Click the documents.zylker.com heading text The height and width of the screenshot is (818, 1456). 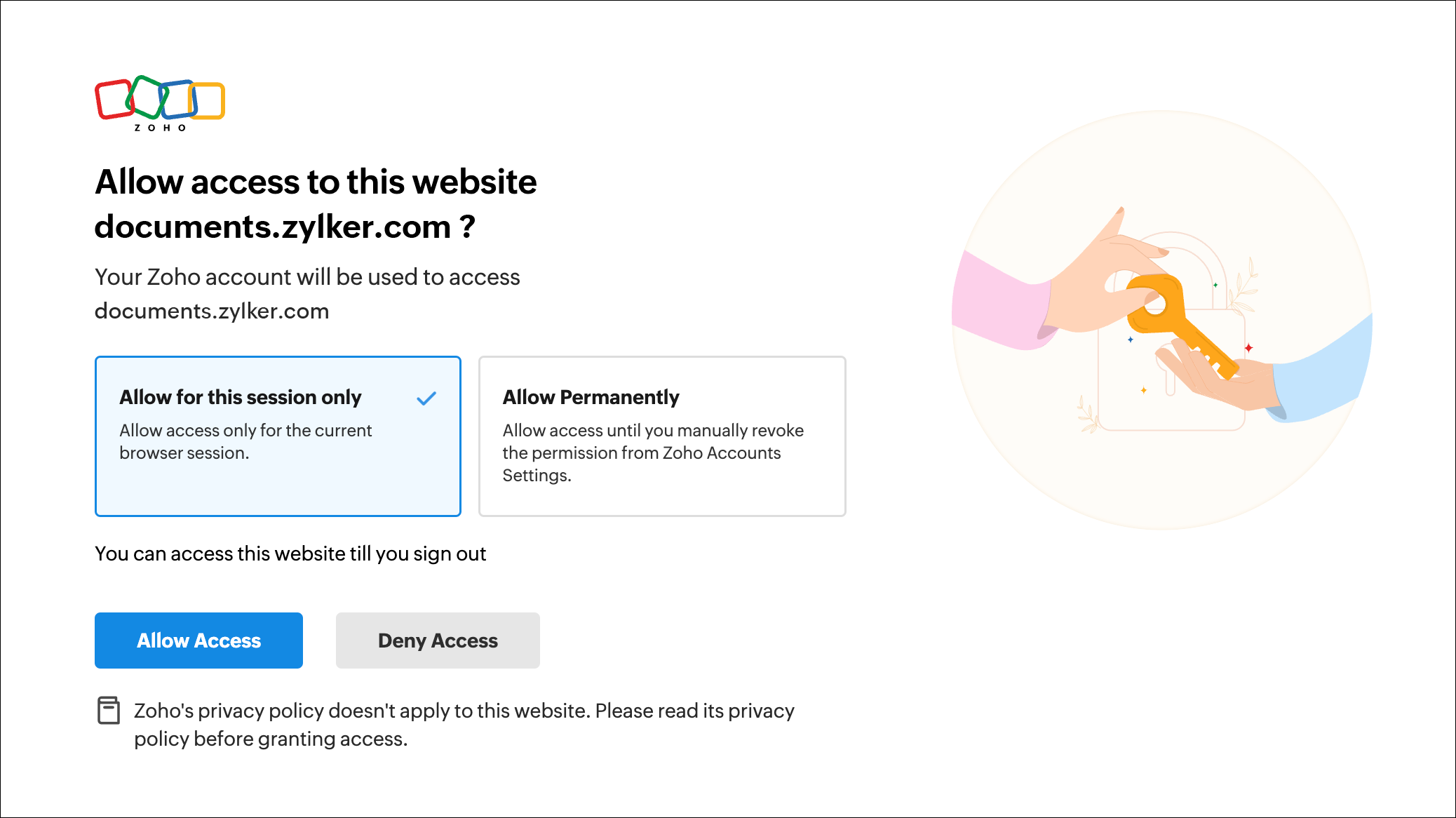coord(285,227)
